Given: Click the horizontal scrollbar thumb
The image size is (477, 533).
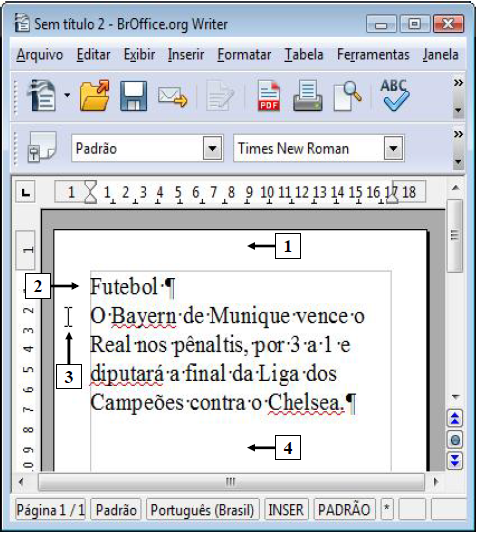Looking at the screenshot, I should [231, 482].
